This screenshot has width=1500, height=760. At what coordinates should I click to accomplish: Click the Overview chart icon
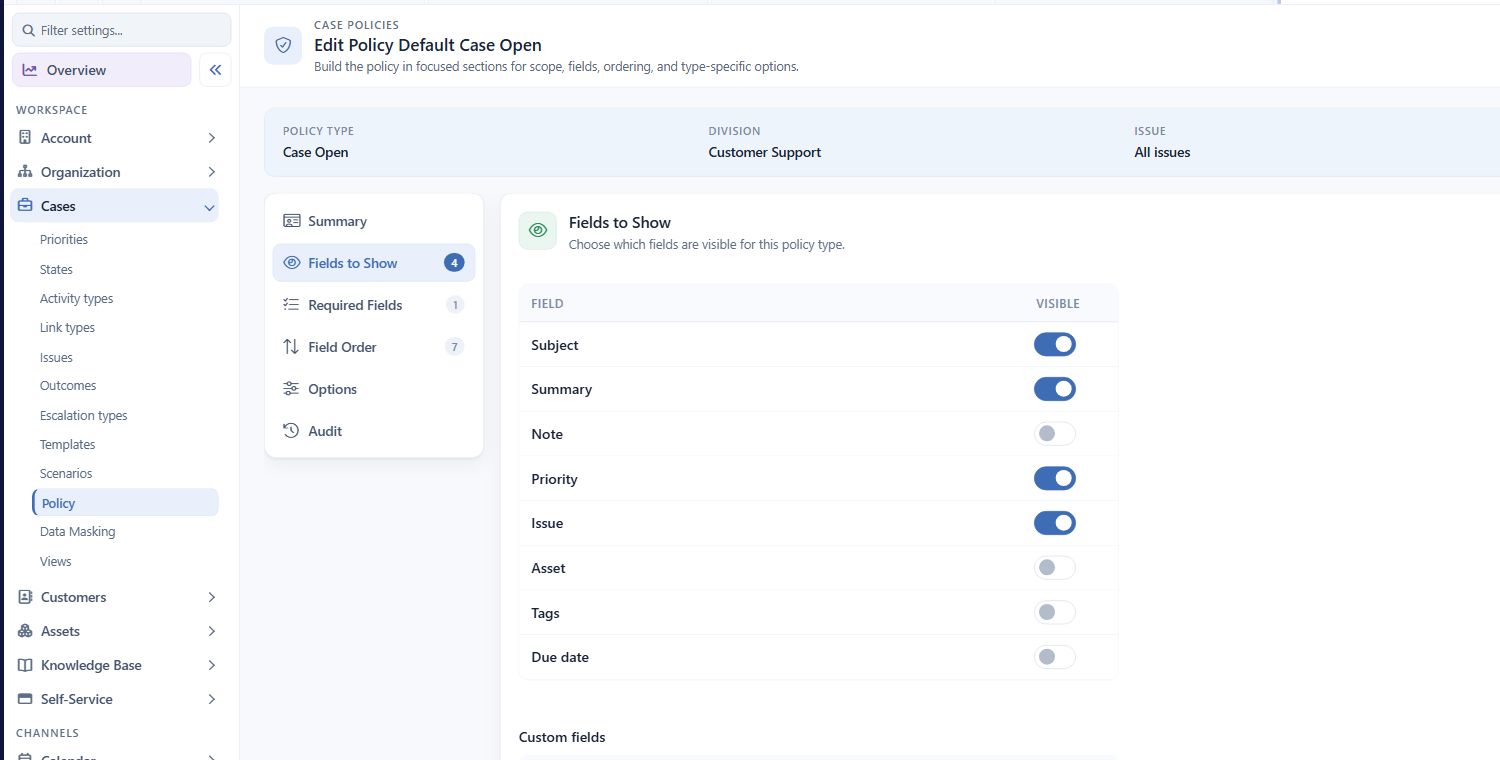coord(30,70)
